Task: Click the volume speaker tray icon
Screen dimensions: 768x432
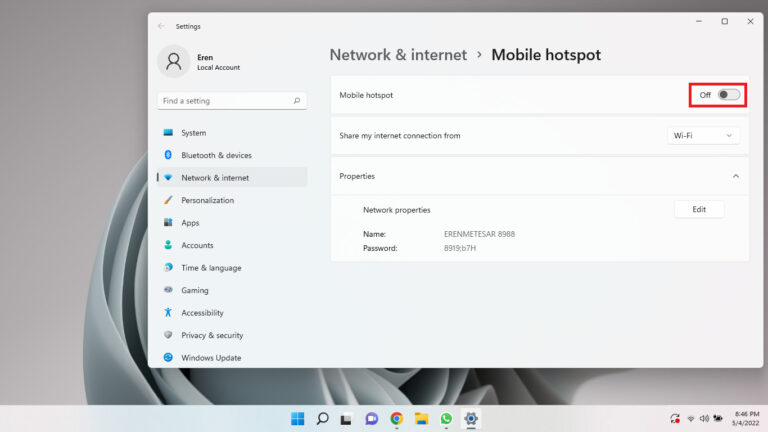Action: [704, 419]
